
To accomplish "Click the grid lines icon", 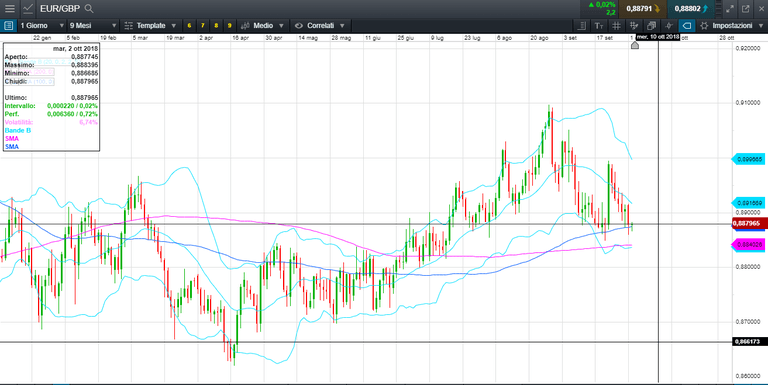I will [616, 25].
